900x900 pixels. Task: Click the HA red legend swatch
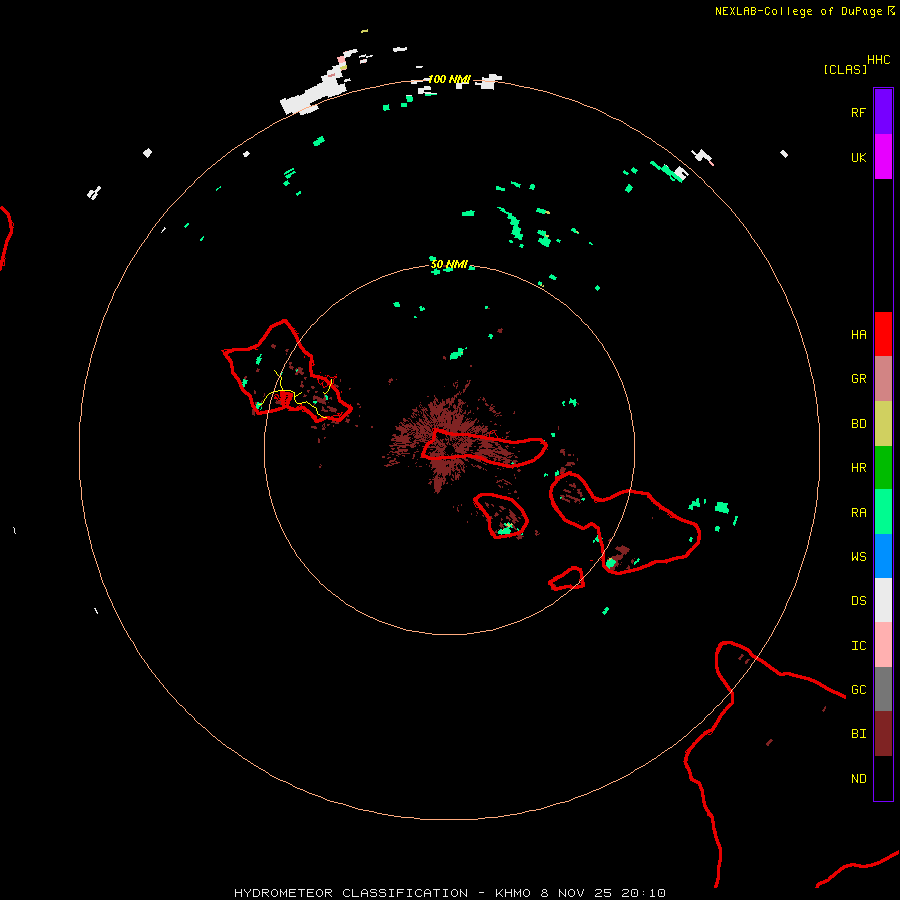(x=883, y=334)
